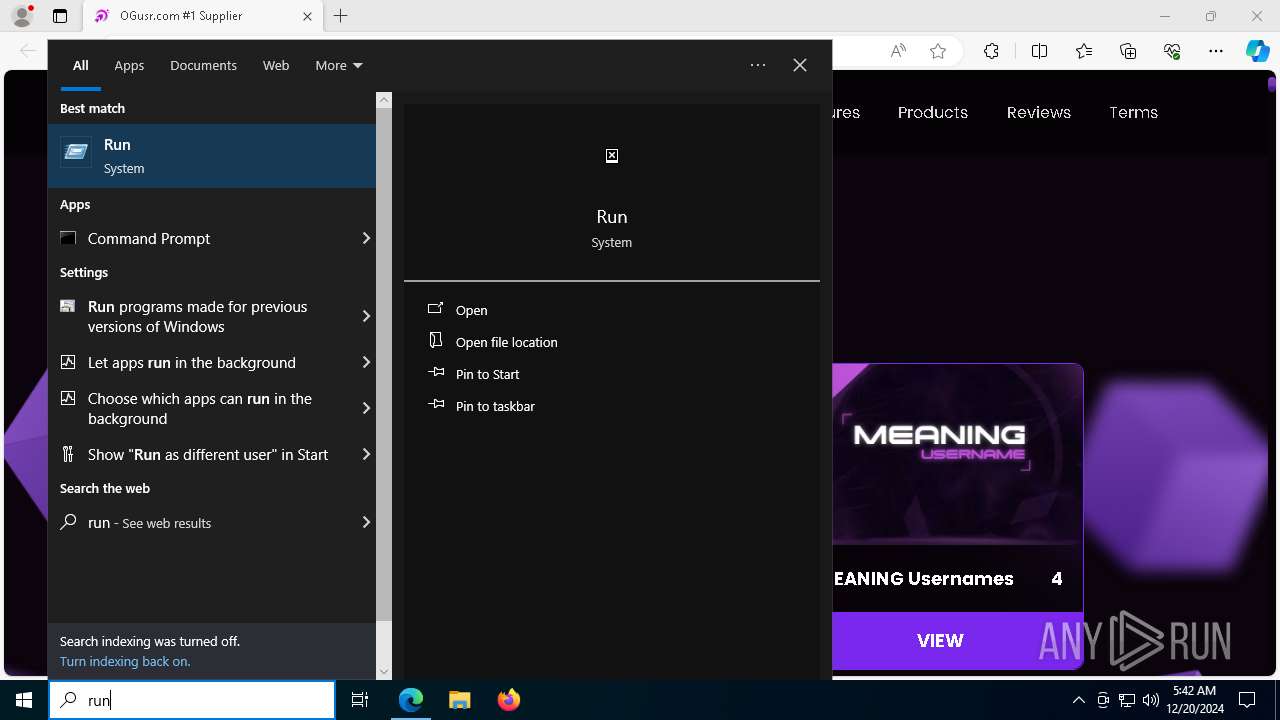
Task: Choose Pin to Start option
Action: point(488,374)
